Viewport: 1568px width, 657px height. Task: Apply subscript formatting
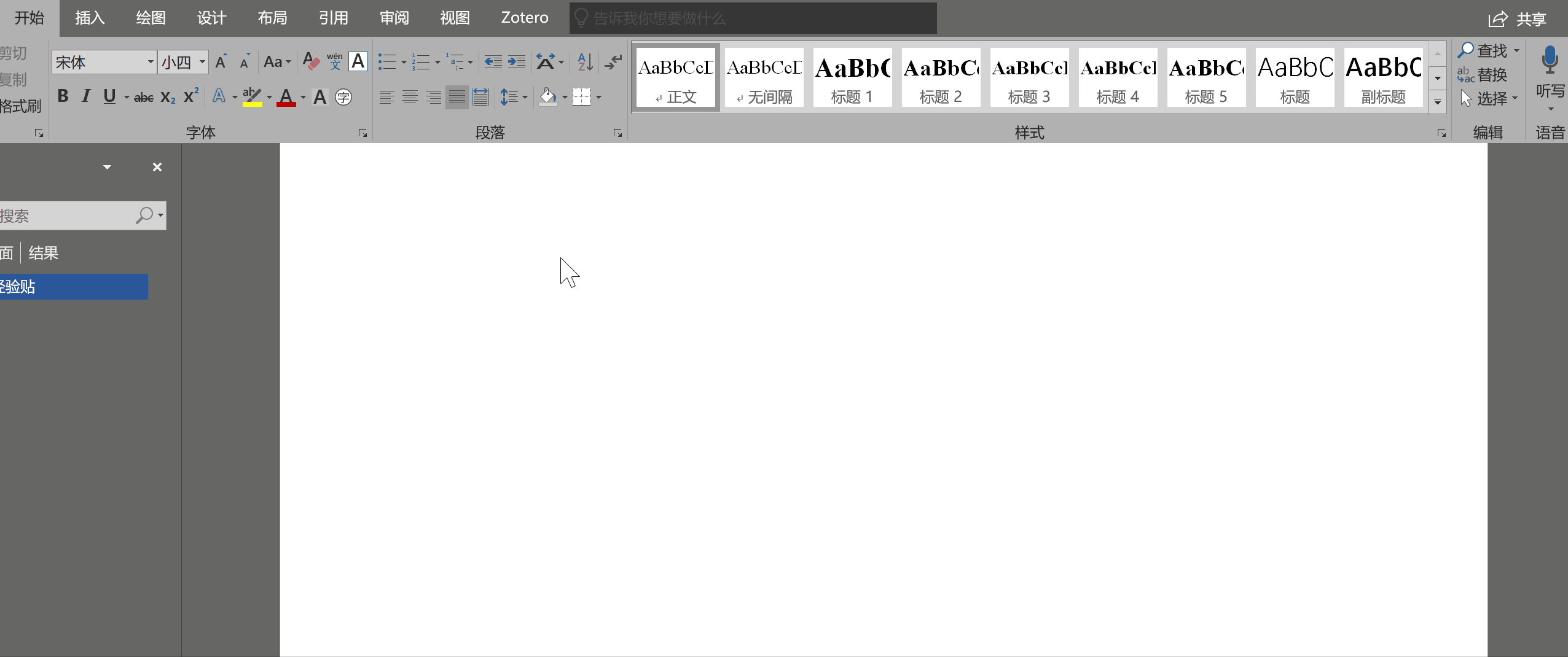[x=168, y=97]
